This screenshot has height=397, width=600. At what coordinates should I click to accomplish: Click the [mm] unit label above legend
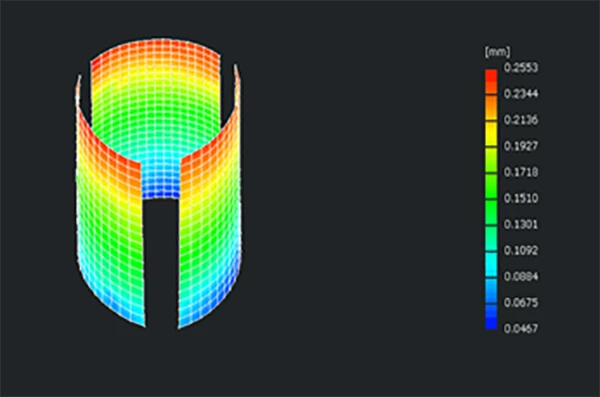(497, 52)
